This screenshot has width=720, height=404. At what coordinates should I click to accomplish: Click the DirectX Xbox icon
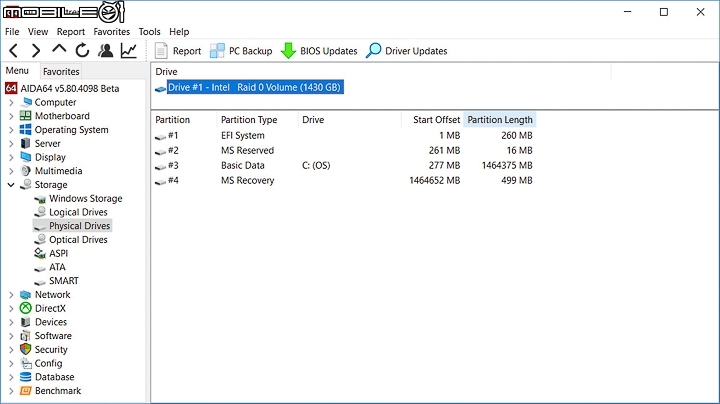click(x=26, y=308)
